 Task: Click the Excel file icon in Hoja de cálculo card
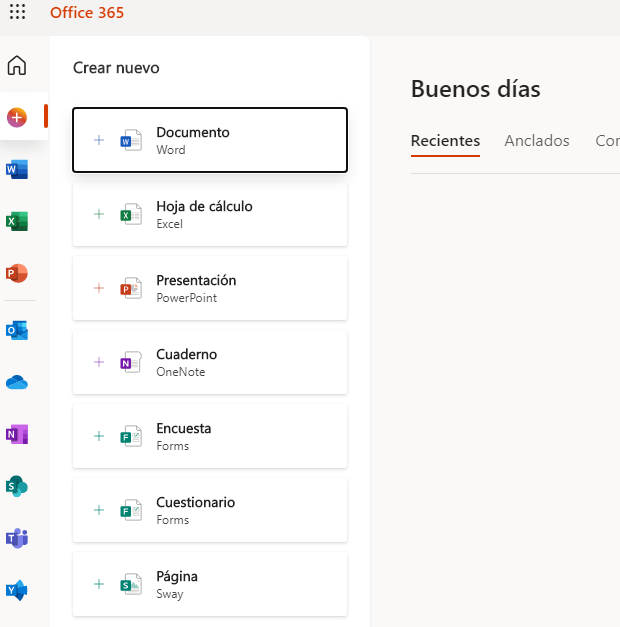[x=131, y=214]
